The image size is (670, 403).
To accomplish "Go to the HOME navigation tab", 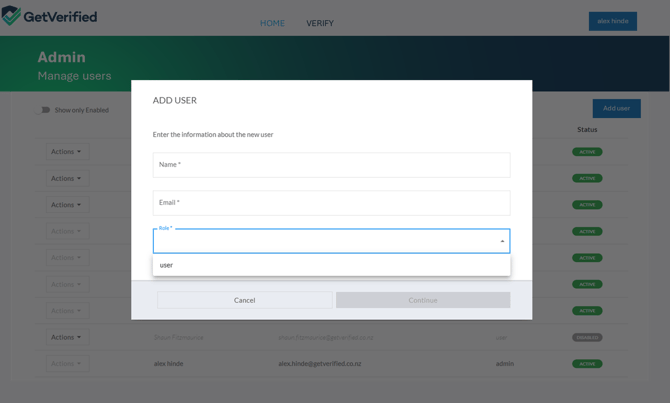I will [x=272, y=23].
